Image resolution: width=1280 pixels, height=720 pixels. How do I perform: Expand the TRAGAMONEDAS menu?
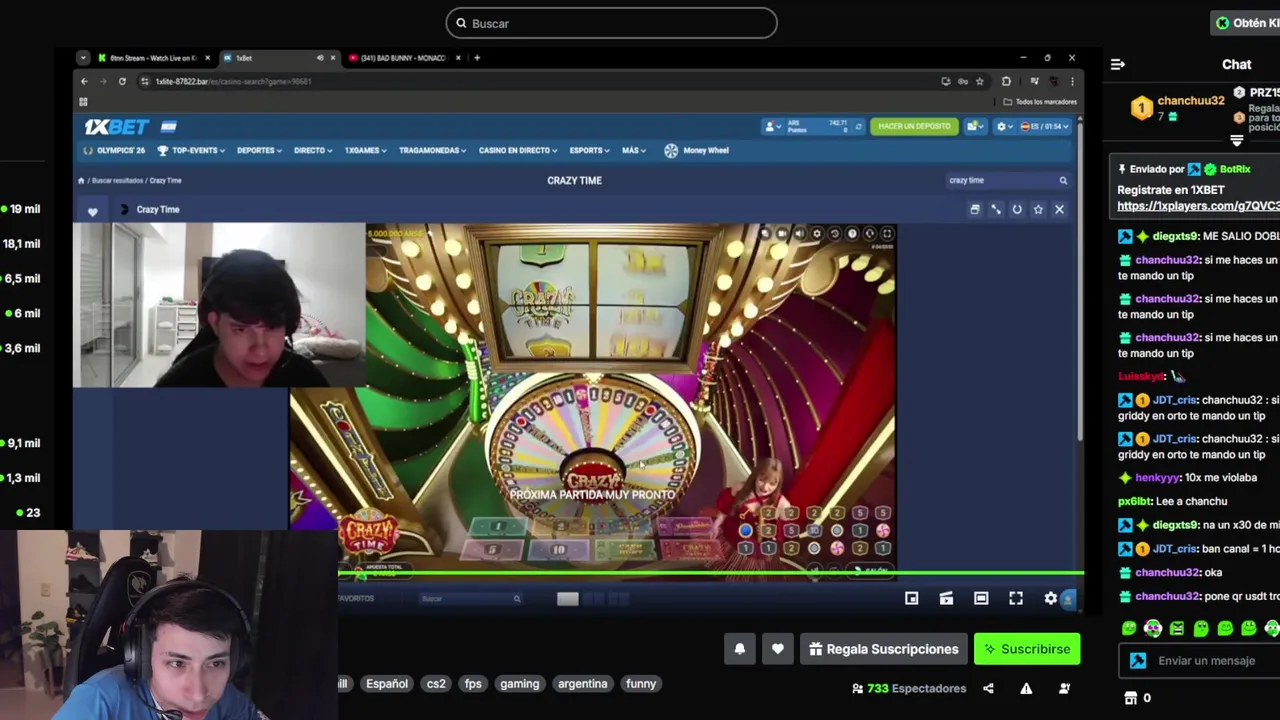click(433, 150)
